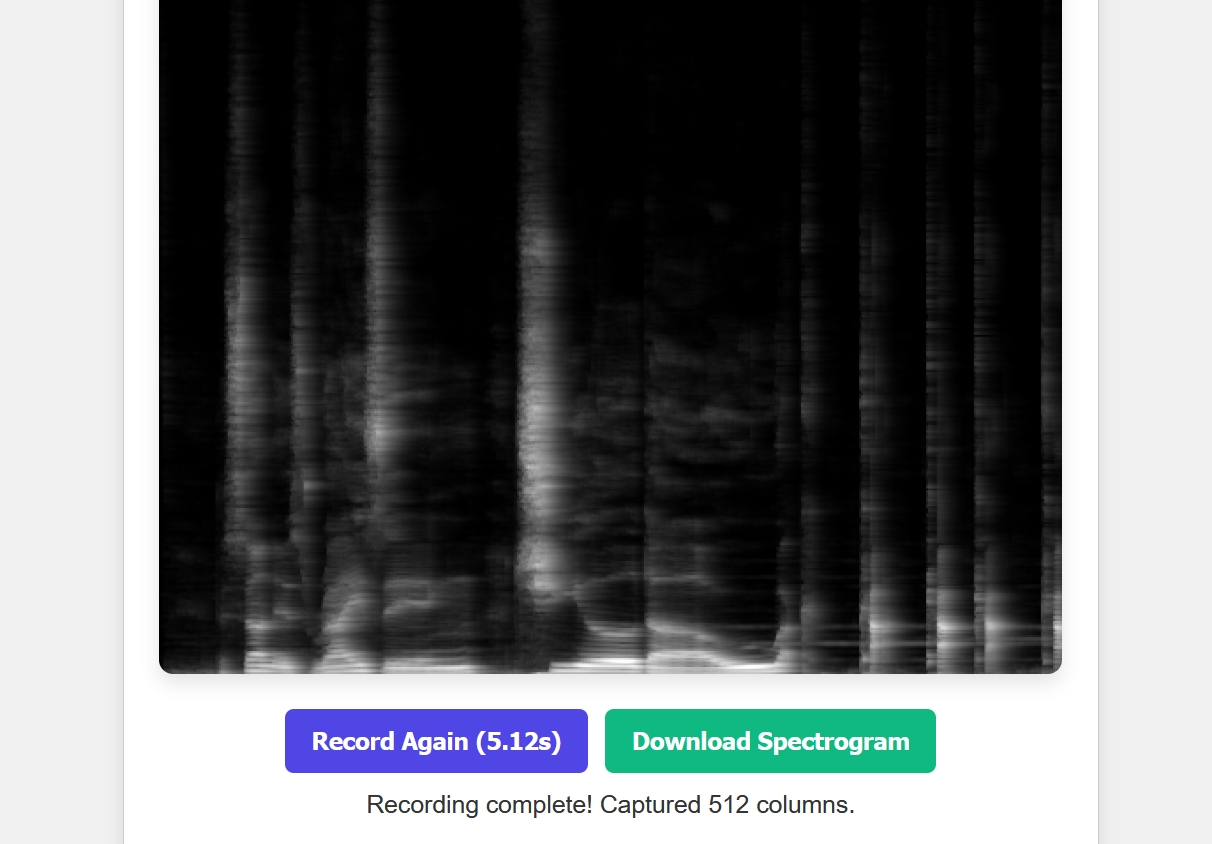The image size is (1212, 844).
Task: Click the bottom-left rounded corner of the spectrogram
Action: click(x=166, y=666)
